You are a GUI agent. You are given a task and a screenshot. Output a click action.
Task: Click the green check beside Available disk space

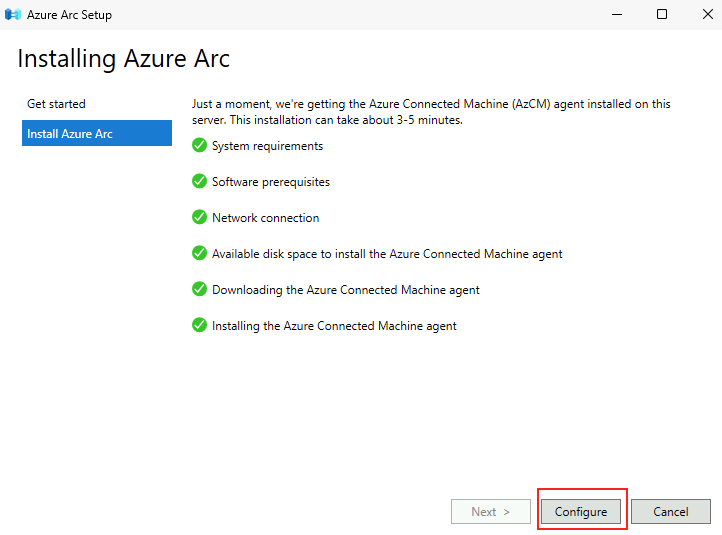(199, 253)
